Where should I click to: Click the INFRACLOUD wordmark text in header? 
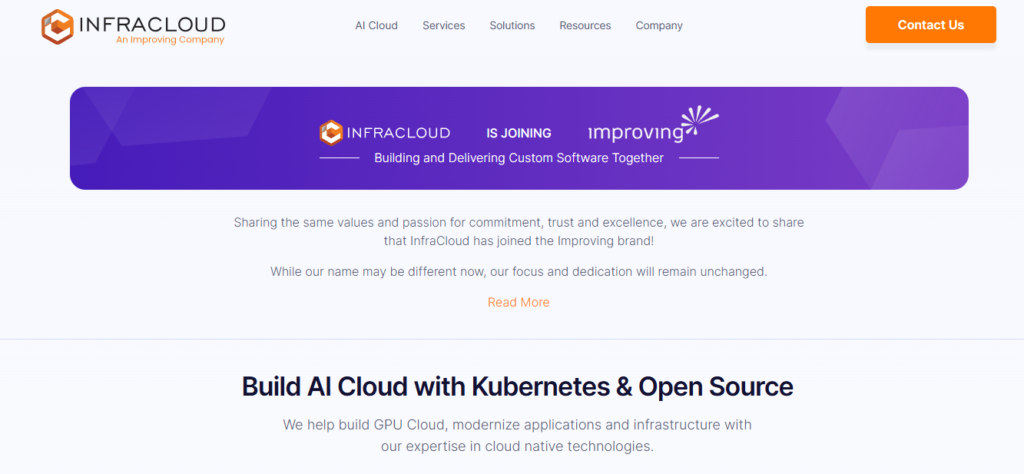(152, 25)
